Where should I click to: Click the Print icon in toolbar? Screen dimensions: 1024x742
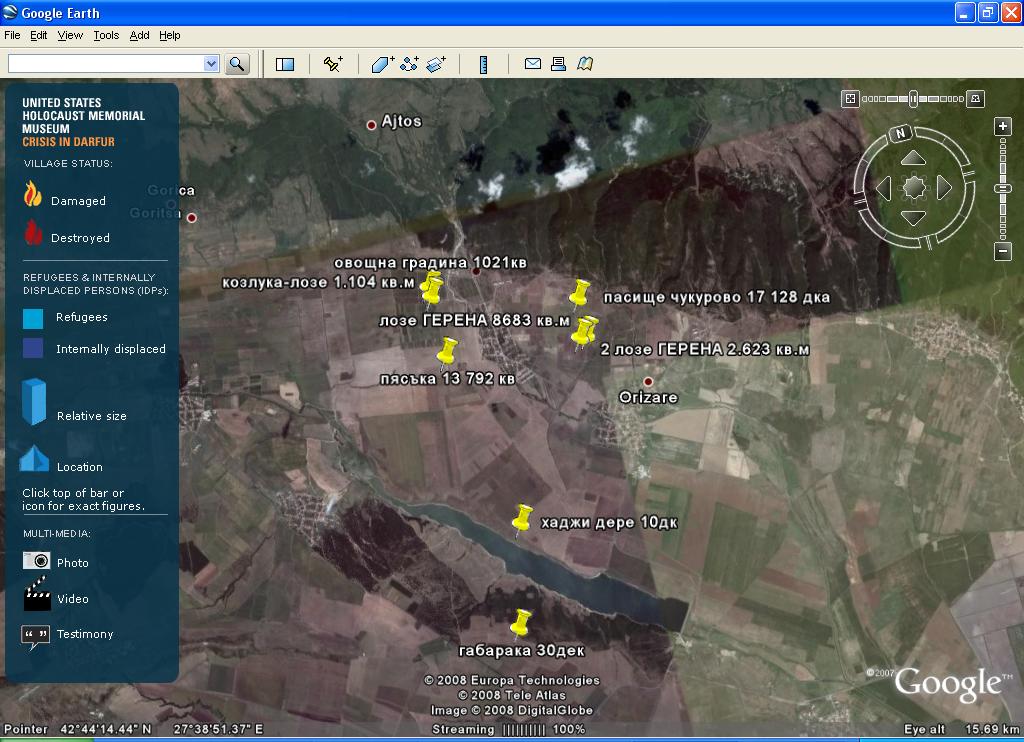tap(559, 64)
